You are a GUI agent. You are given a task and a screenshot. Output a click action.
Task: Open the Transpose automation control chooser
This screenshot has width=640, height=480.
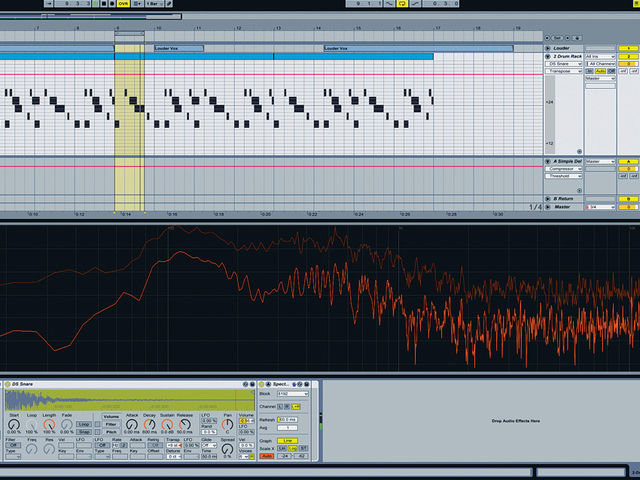(x=564, y=71)
